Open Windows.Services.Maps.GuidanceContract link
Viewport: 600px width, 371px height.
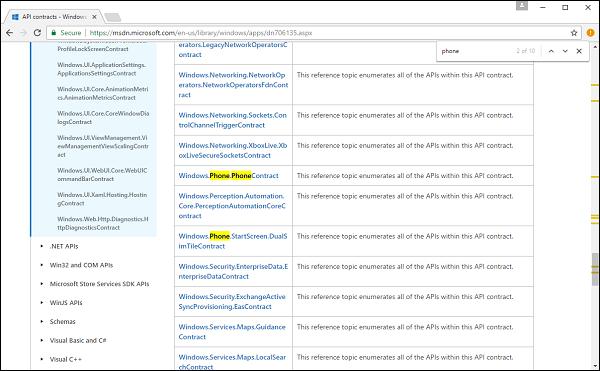click(232, 332)
